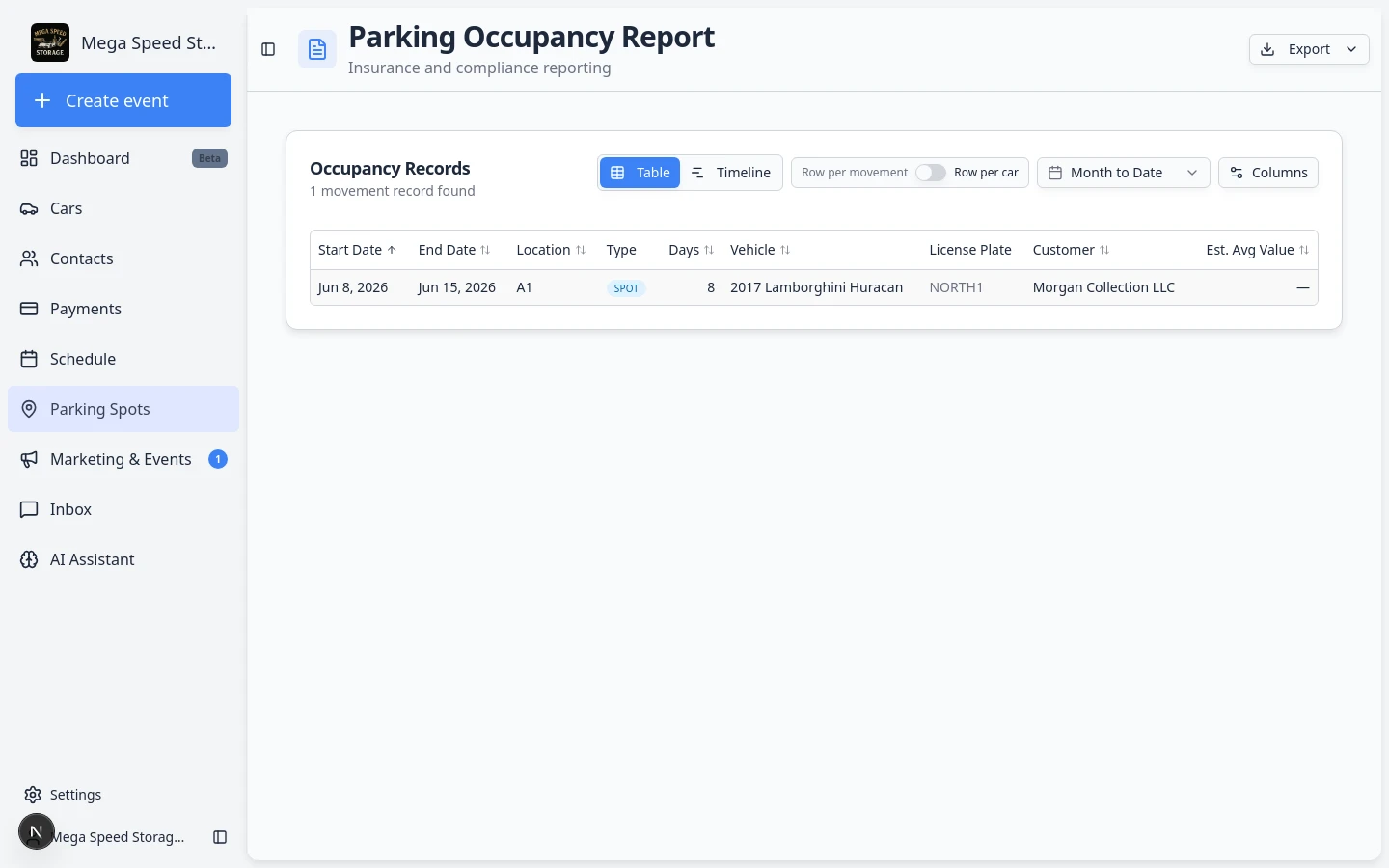
Task: Switch to Table view
Action: 640,173
